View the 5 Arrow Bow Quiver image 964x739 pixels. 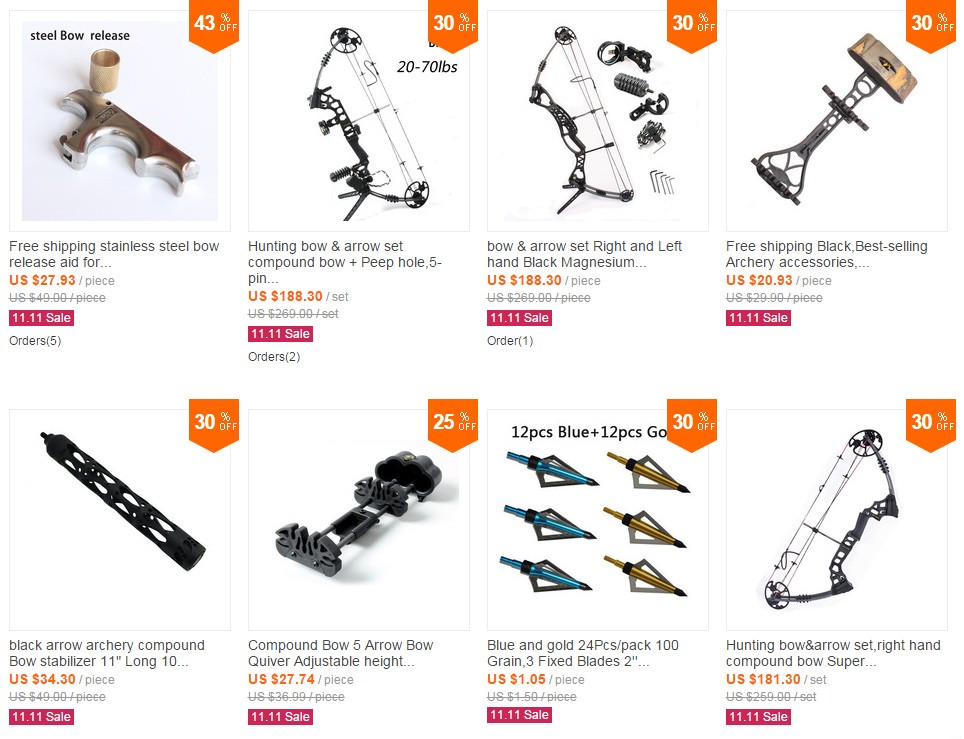point(358,520)
